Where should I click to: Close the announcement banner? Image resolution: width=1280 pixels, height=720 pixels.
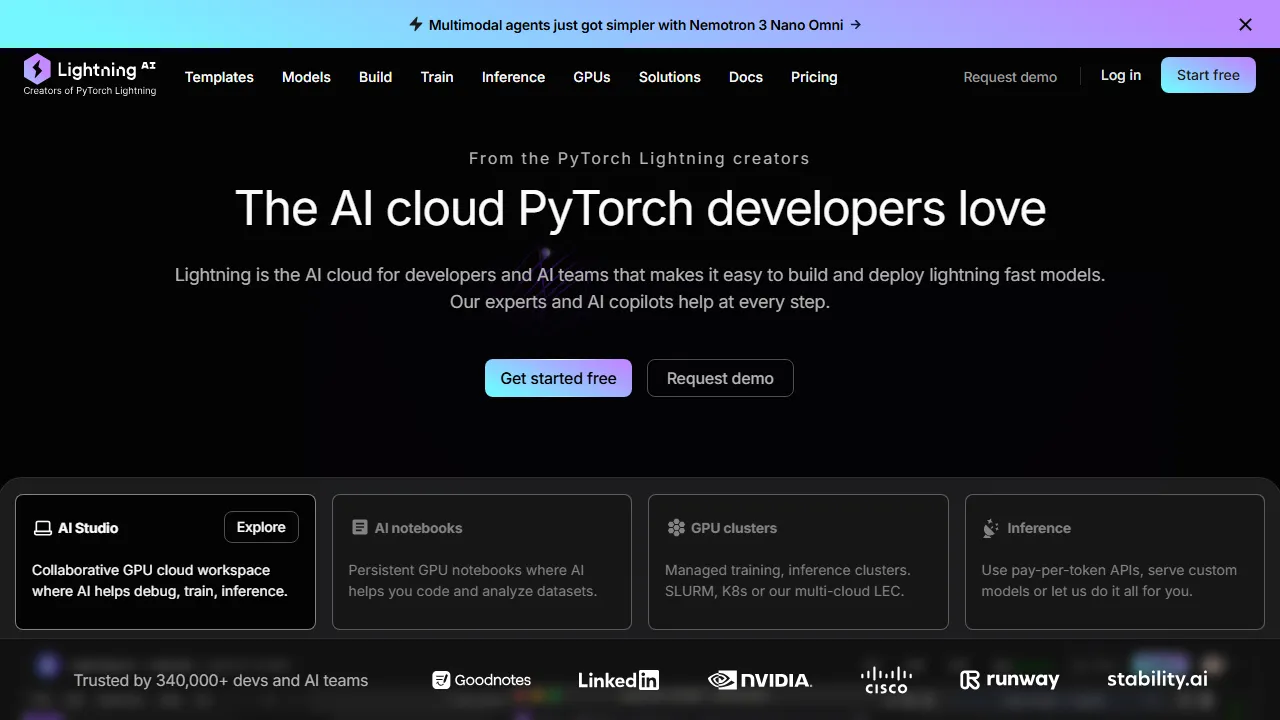click(1245, 25)
